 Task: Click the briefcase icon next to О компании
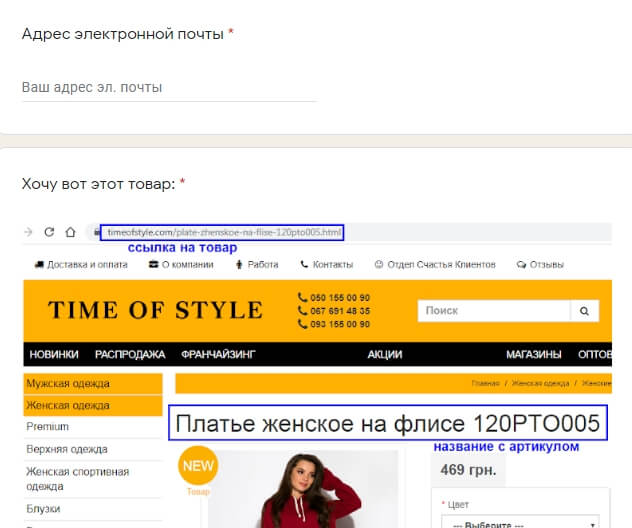(154, 264)
